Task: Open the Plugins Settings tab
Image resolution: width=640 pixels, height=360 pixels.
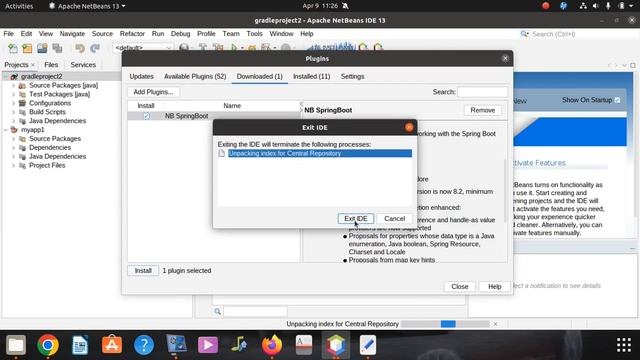Action: (353, 76)
